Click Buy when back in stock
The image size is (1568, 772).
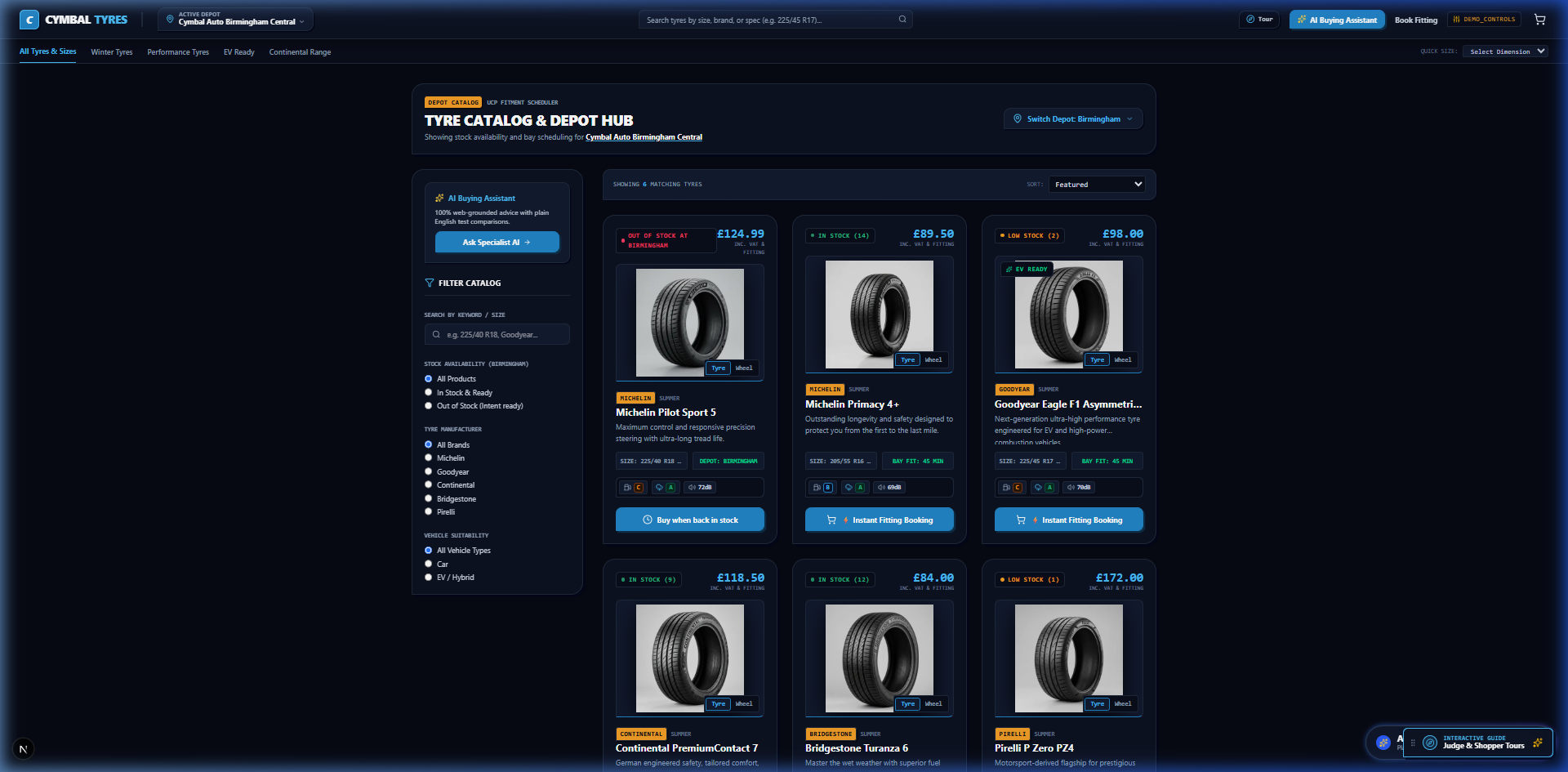[x=690, y=520]
